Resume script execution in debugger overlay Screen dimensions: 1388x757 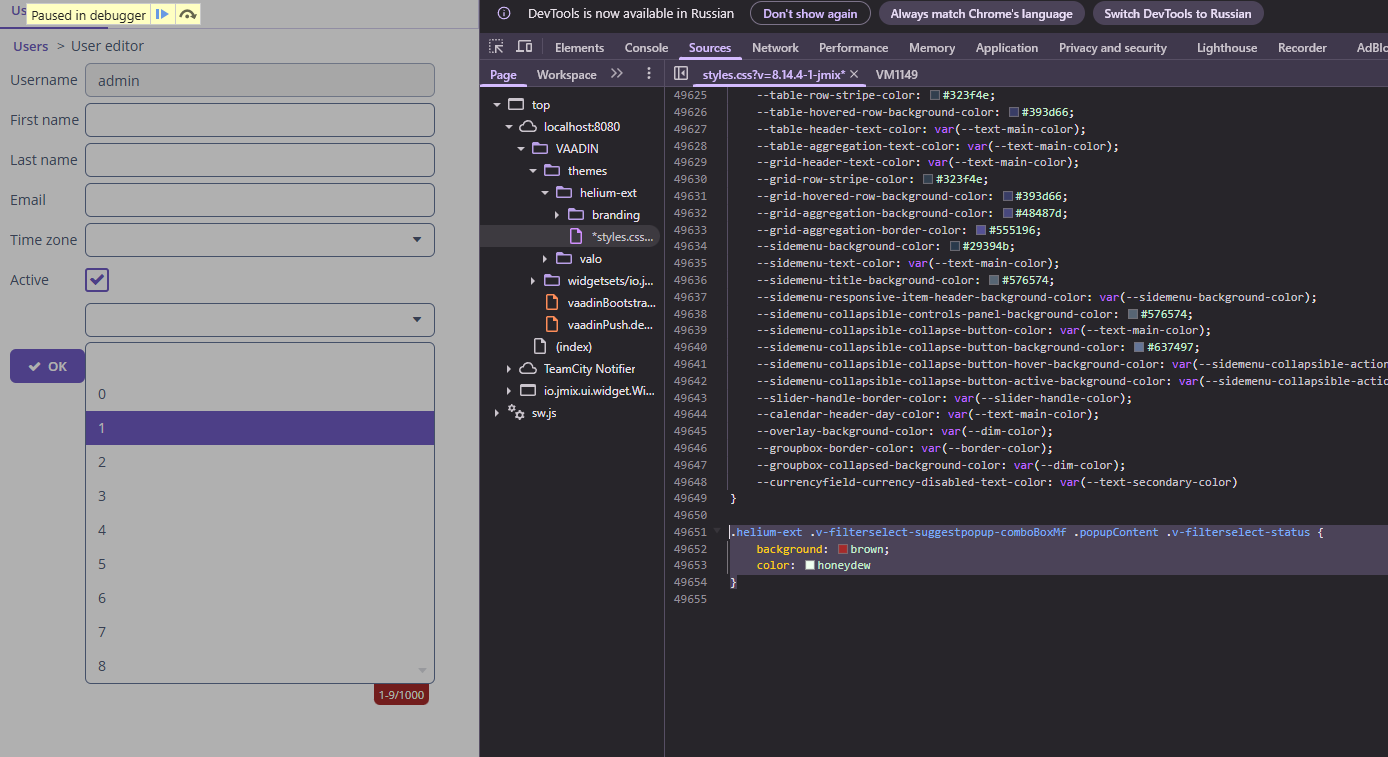coord(162,15)
